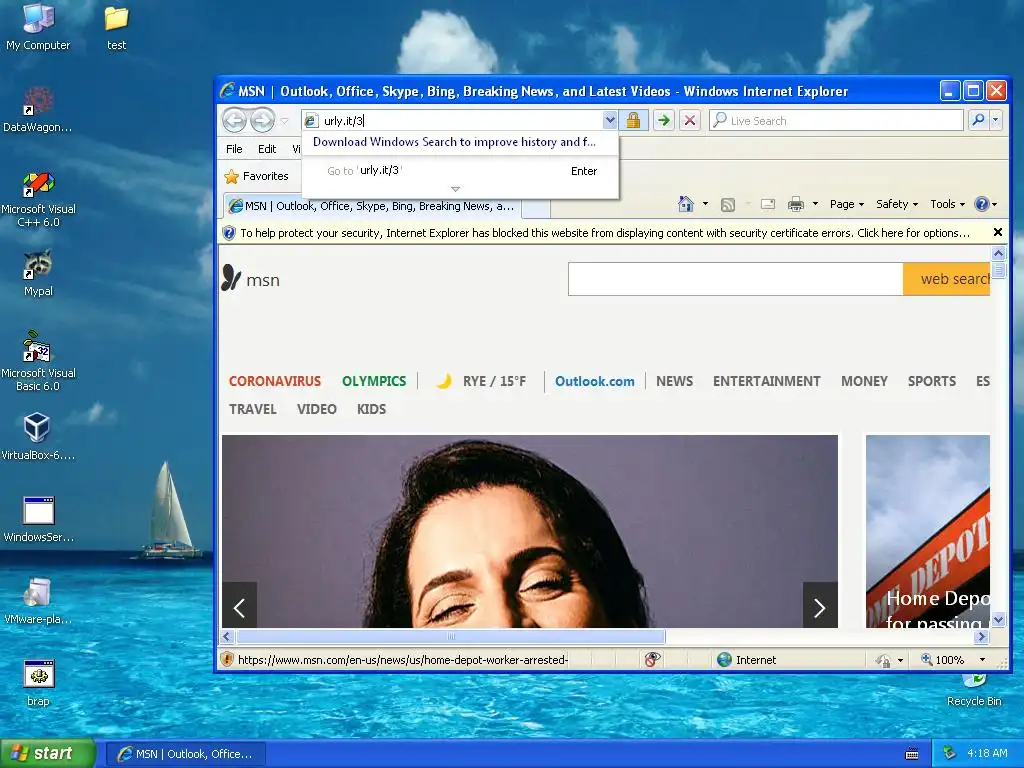Click the red Stop loading button
Image resolution: width=1024 pixels, height=768 pixels.
(690, 120)
